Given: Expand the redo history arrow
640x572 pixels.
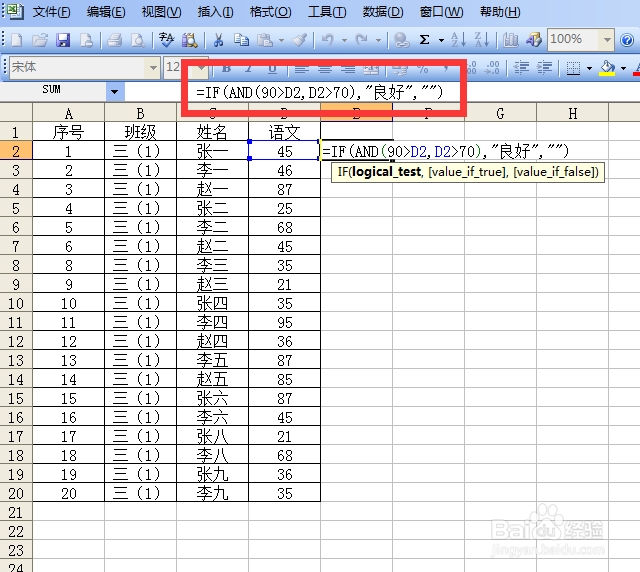Looking at the screenshot, I should click(x=378, y=40).
